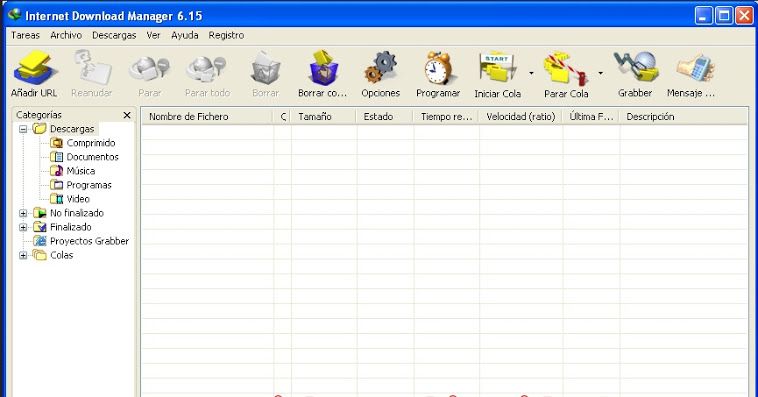Select the Comprimido category icon
Screen dimensions: 758x397
point(57,143)
